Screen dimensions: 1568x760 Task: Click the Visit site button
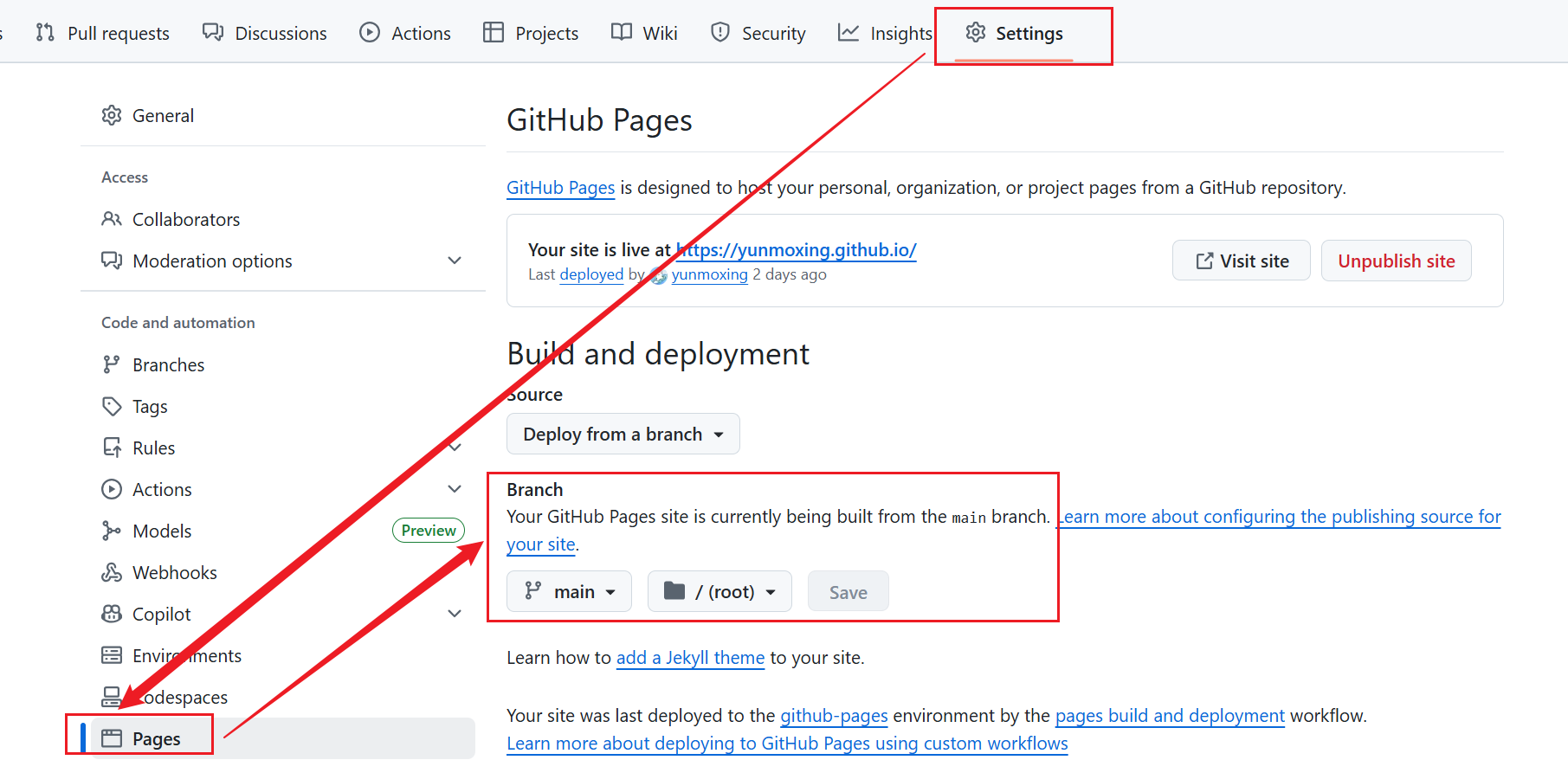coord(1241,261)
